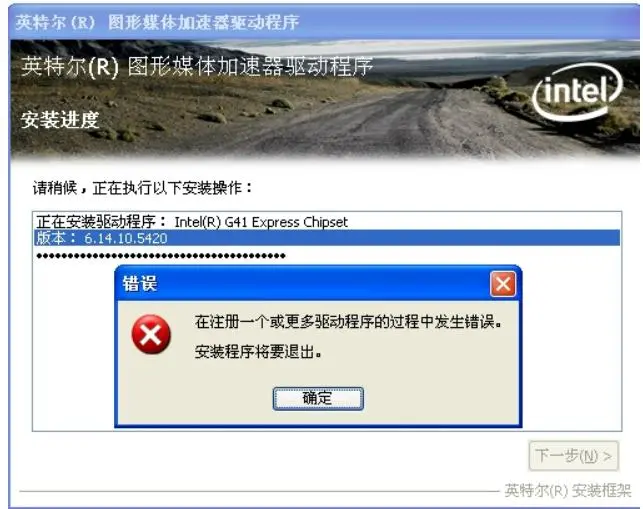Click the dirt road banner image
Viewport: 643px width, 509px height.
click(x=324, y=100)
